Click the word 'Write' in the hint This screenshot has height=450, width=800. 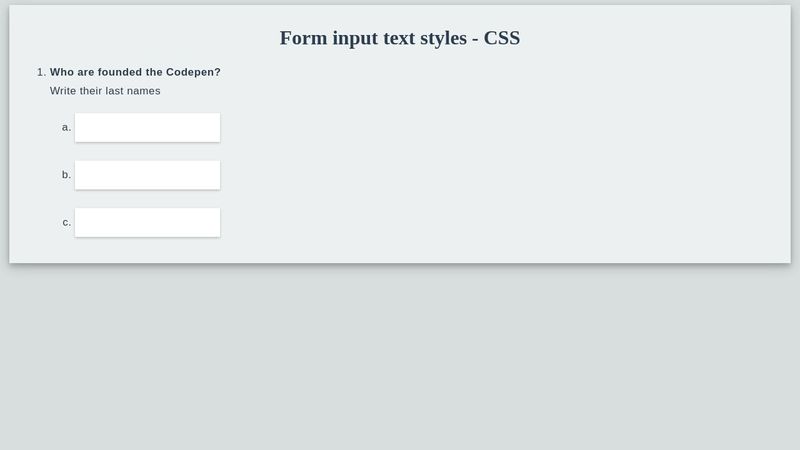tap(63, 91)
